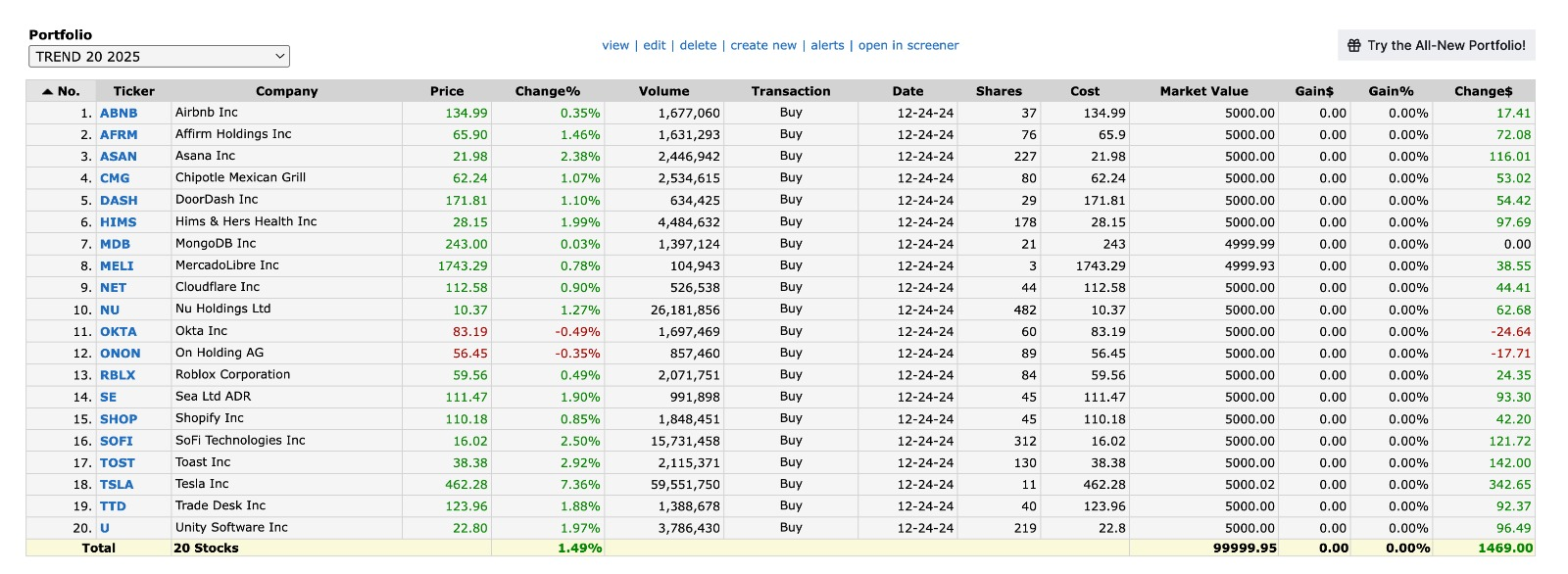This screenshot has height=574, width=1568.
Task: Open the alerts link
Action: click(x=827, y=45)
